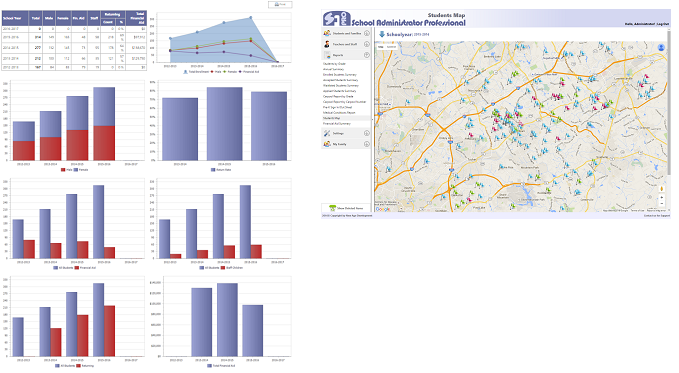
Task: Expand the Settings panel arrow
Action: (x=366, y=133)
